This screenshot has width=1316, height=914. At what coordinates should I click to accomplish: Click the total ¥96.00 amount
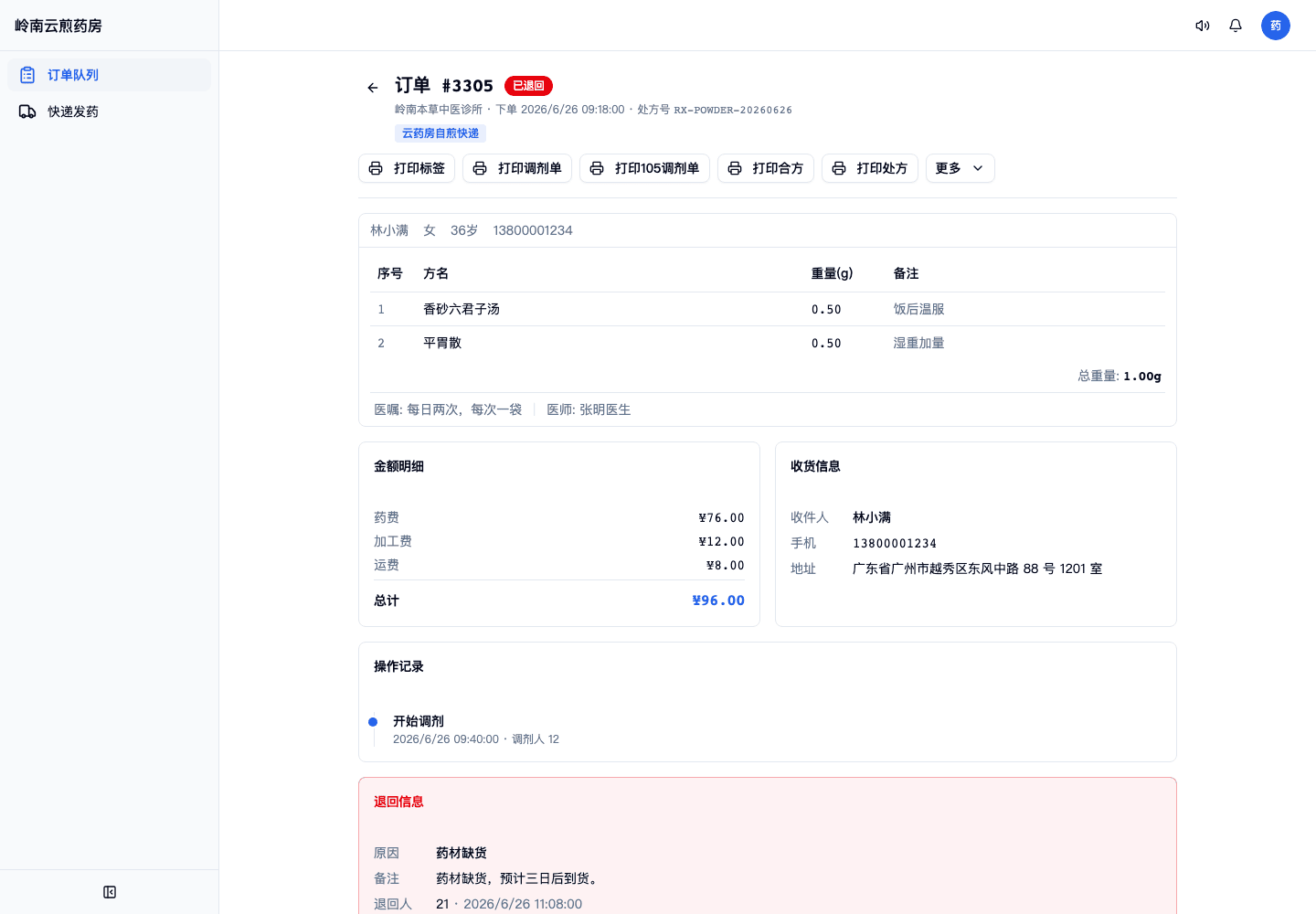(718, 600)
